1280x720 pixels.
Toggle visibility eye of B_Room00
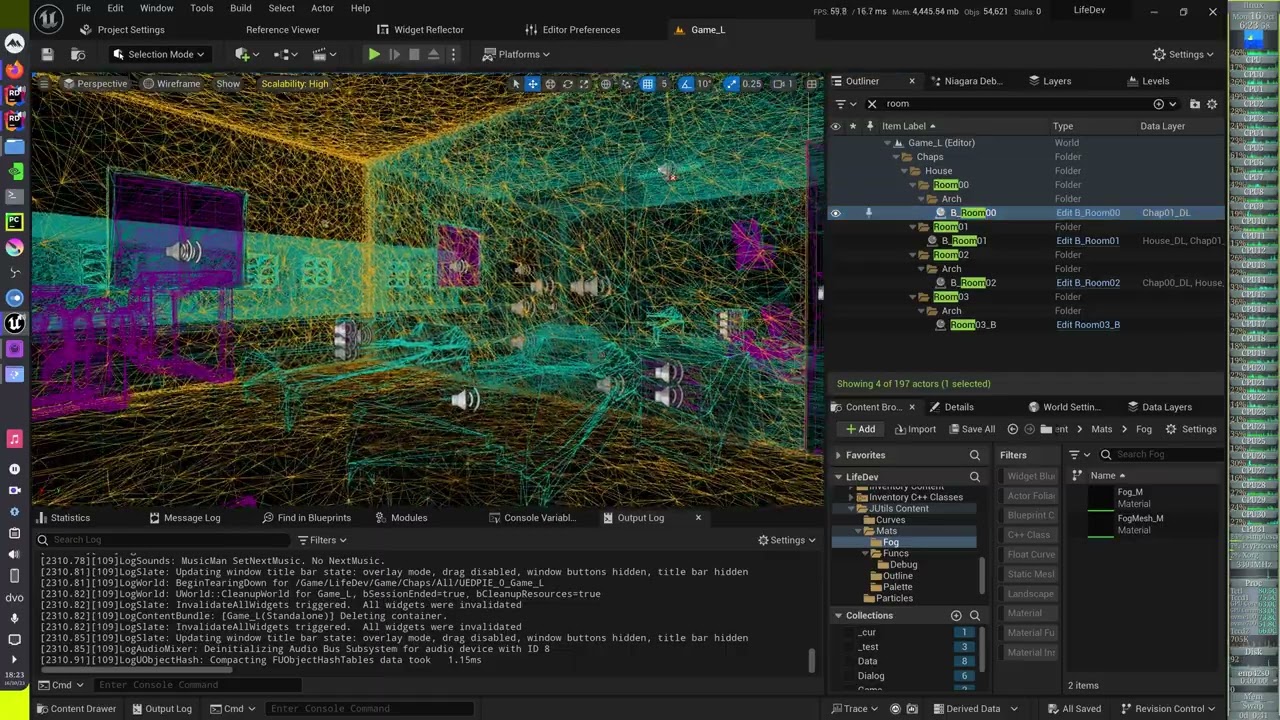tap(835, 212)
